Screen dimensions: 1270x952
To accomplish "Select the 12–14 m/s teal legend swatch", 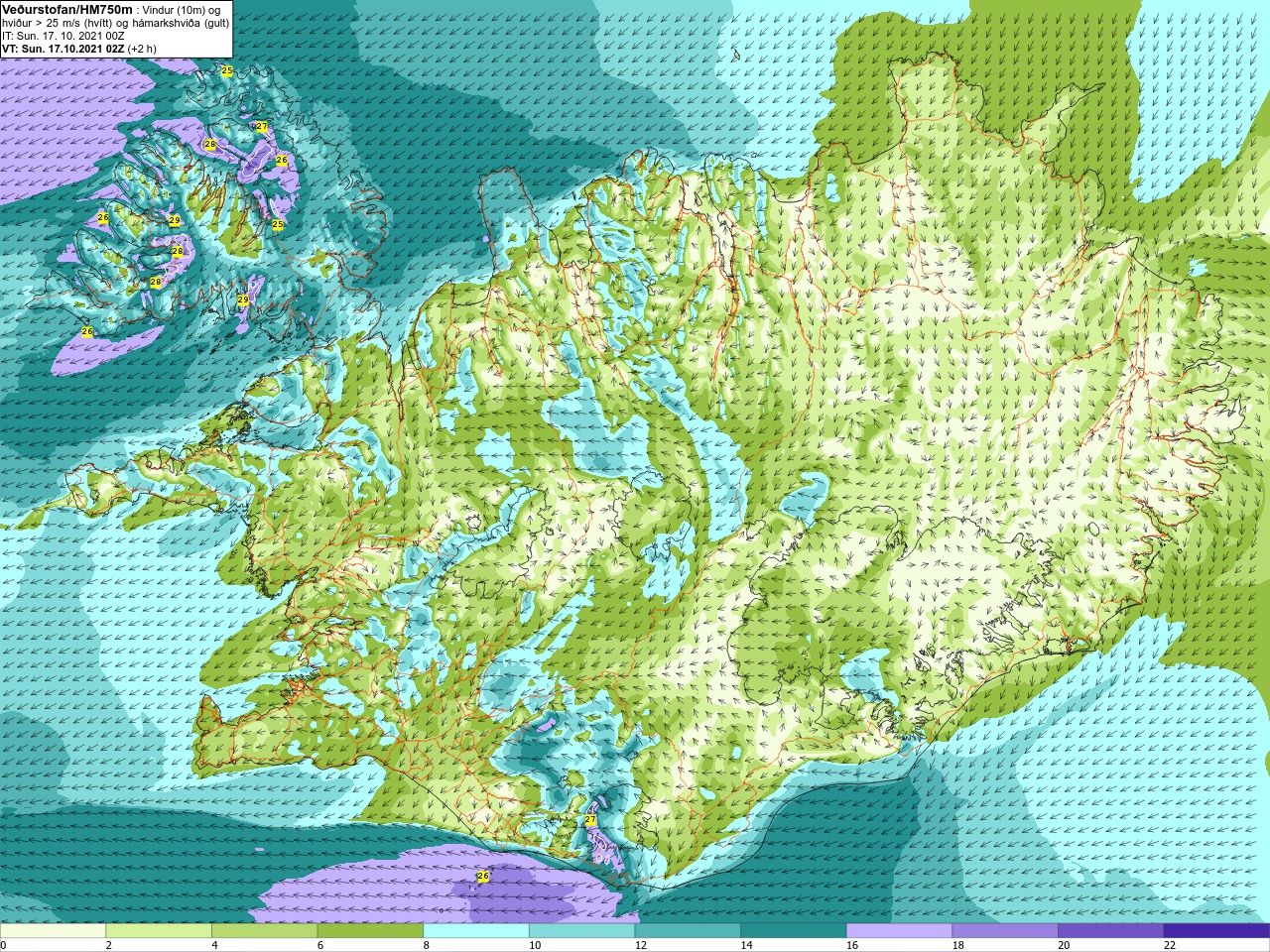I will [x=688, y=931].
